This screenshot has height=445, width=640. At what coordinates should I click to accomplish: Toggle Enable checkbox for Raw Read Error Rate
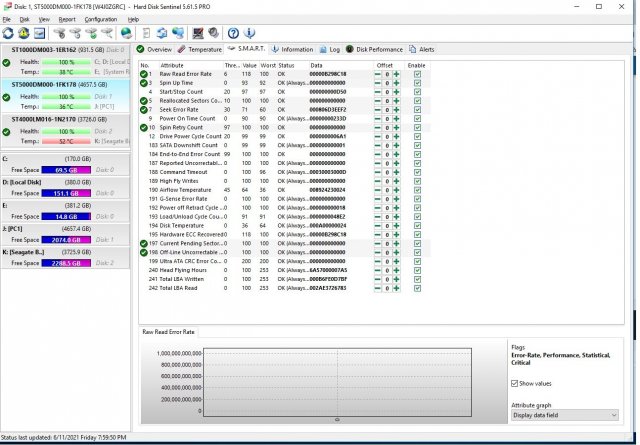417,74
